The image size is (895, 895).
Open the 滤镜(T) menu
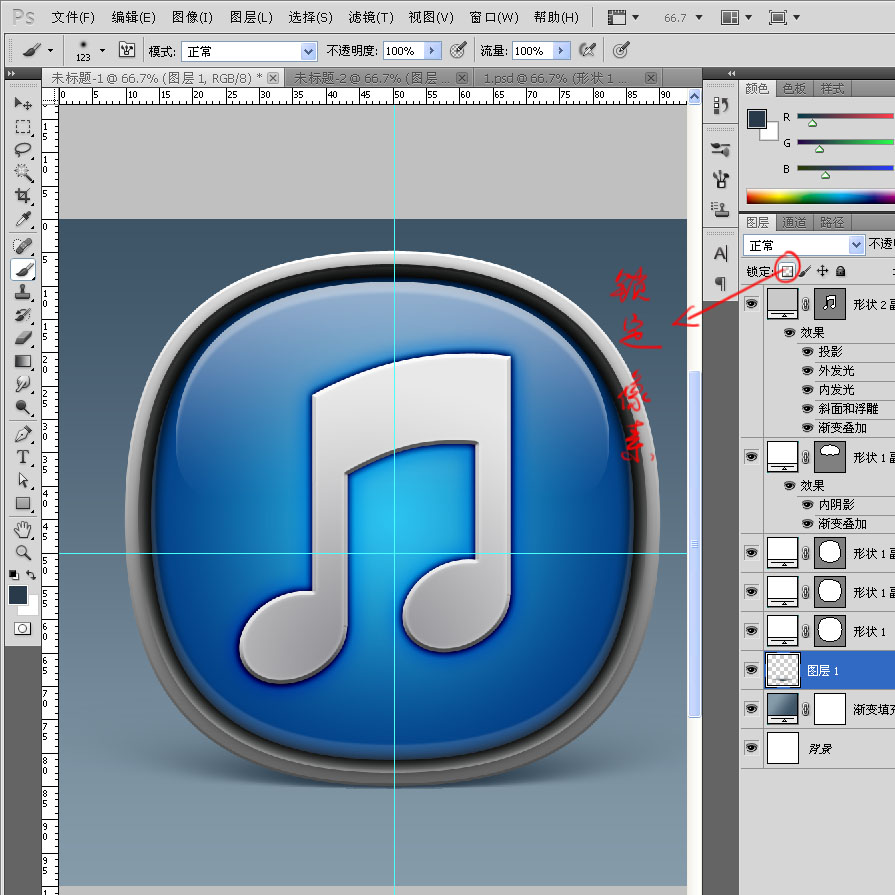coord(370,18)
